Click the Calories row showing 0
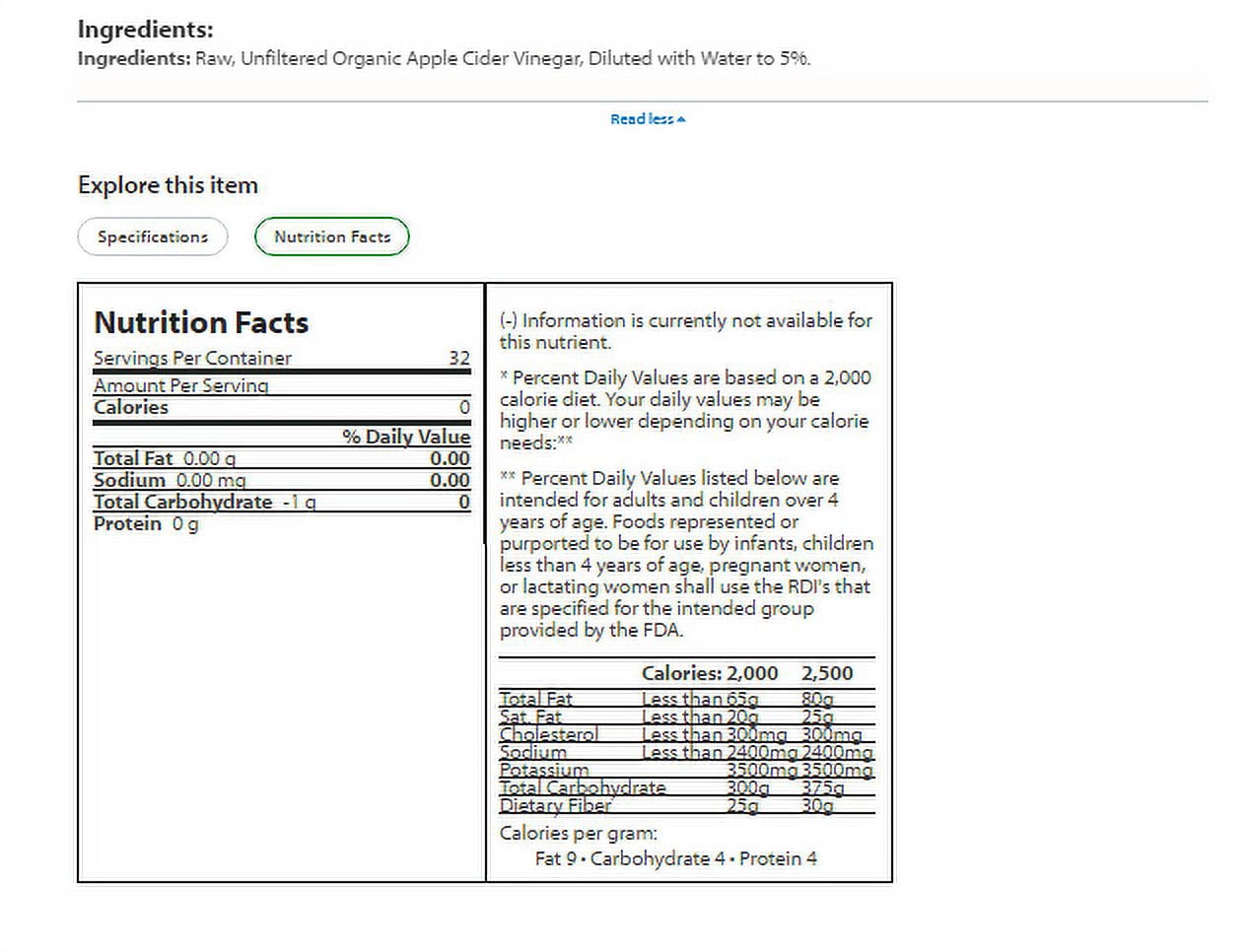 point(282,407)
